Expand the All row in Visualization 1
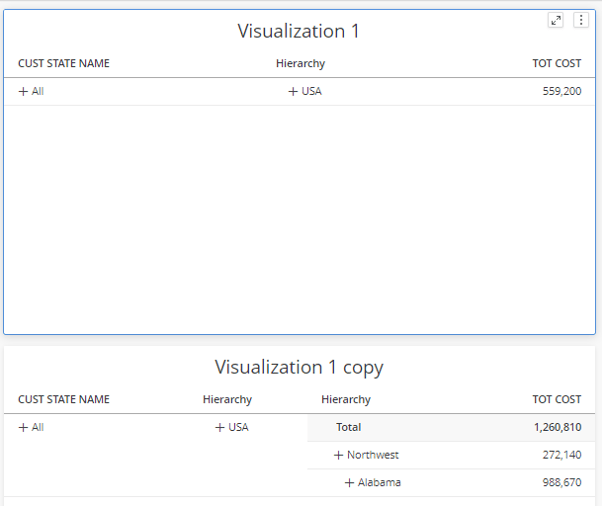The height and width of the screenshot is (506, 602). [x=23, y=91]
